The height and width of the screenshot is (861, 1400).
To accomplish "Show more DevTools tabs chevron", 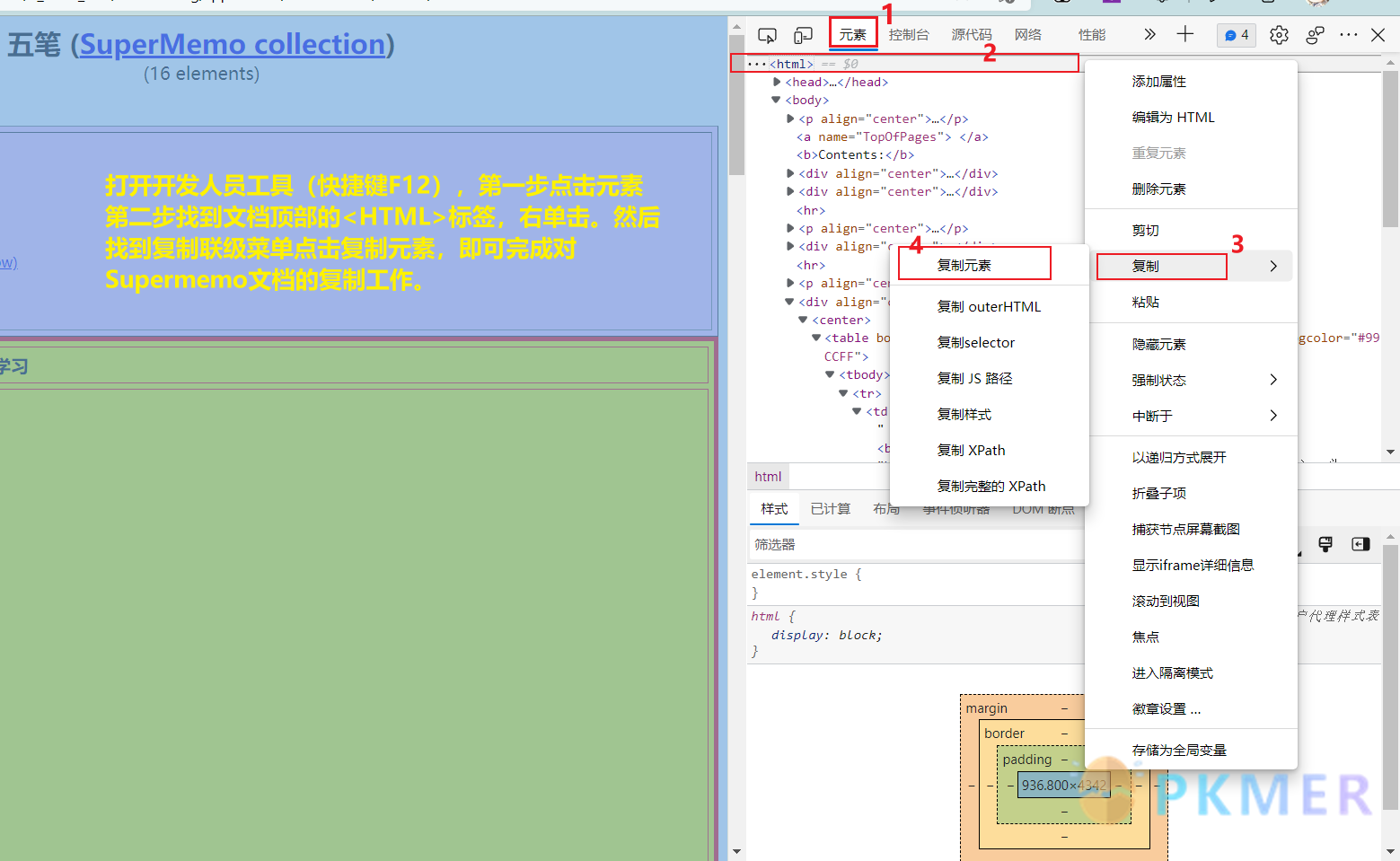I will [1149, 34].
